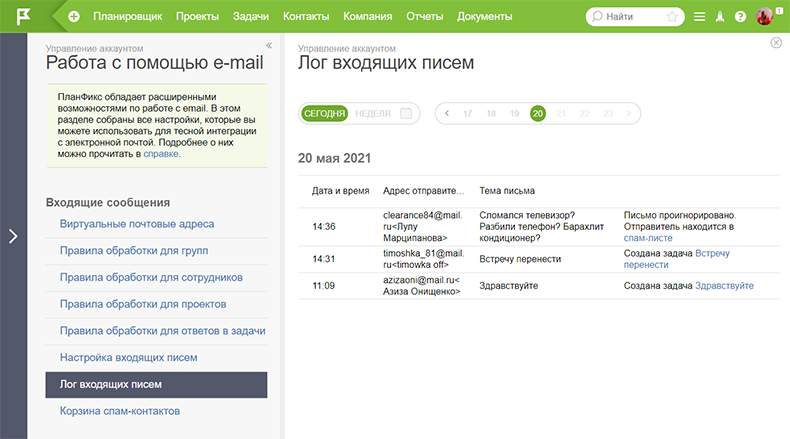Open the Проекты menu
The height and width of the screenshot is (439, 790).
[198, 17]
